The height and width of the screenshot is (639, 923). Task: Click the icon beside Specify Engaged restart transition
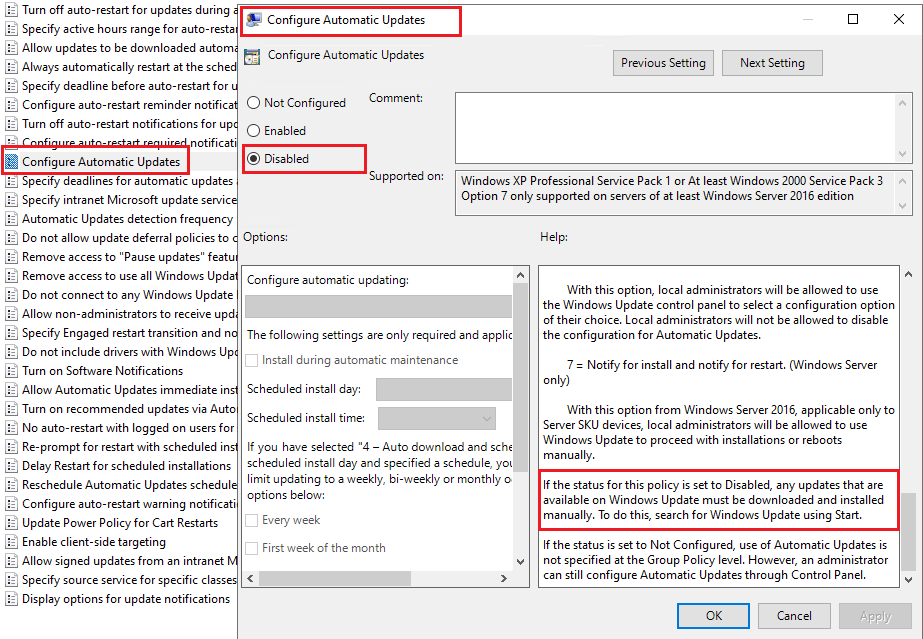click(x=11, y=332)
